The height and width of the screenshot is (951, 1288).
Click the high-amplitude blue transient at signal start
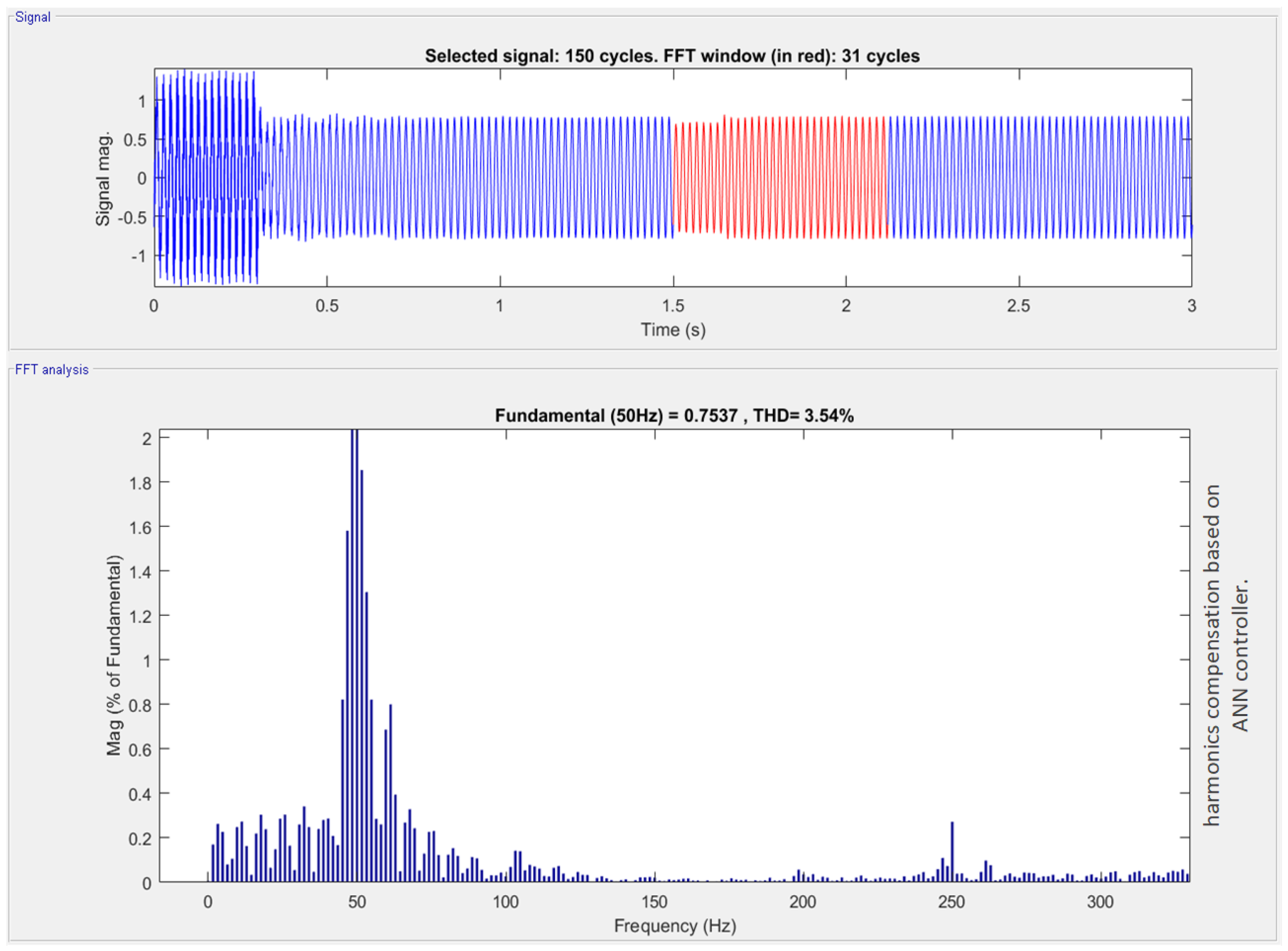[205, 177]
